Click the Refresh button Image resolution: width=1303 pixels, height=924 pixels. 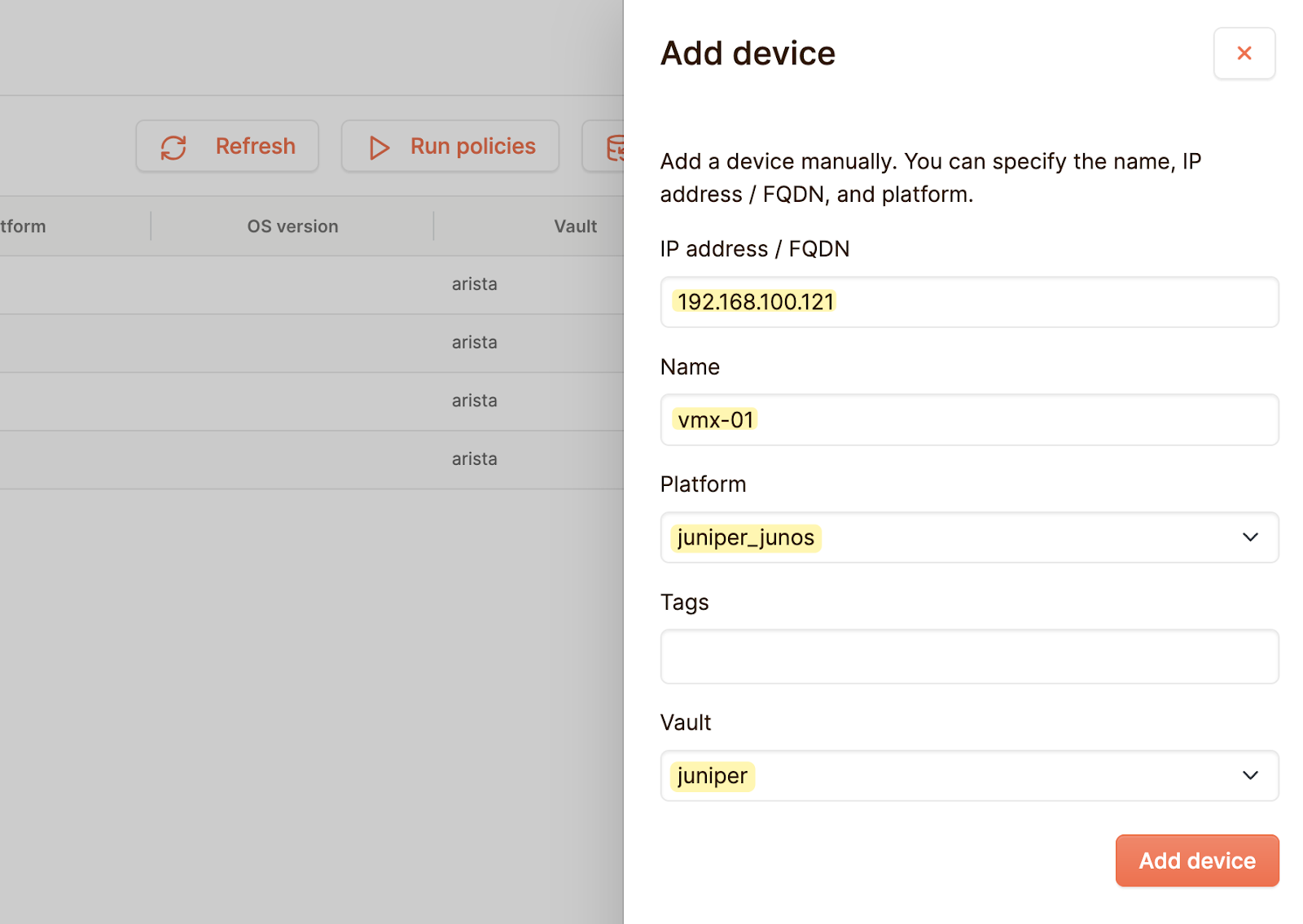[x=227, y=147]
